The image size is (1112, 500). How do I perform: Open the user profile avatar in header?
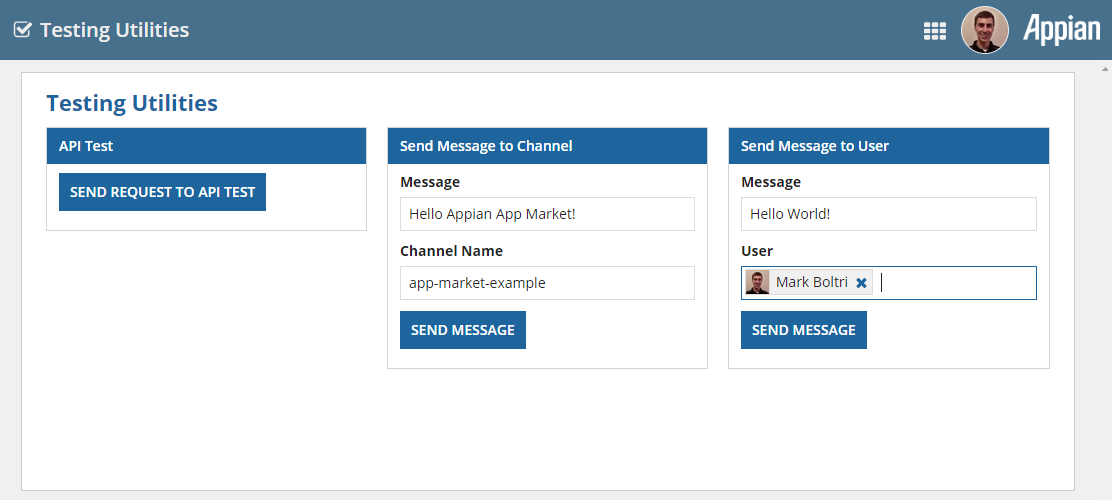(984, 30)
